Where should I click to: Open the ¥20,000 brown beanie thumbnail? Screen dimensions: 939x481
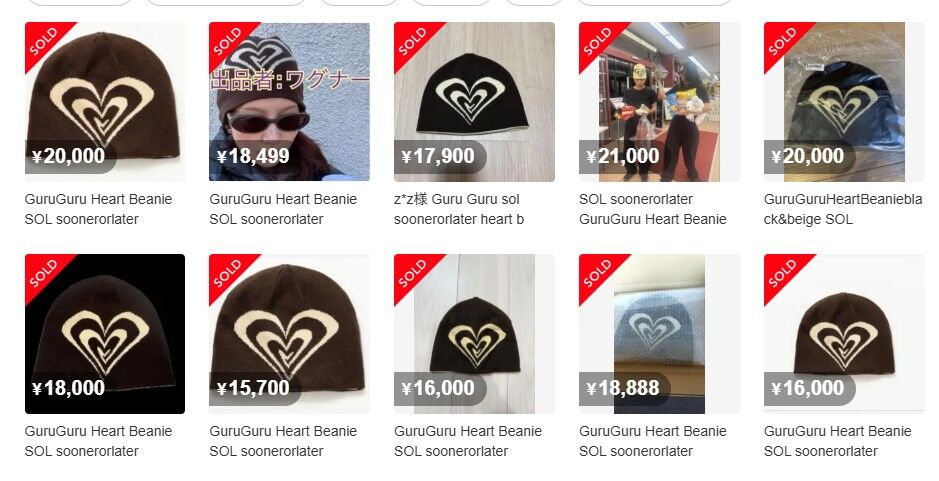point(105,101)
